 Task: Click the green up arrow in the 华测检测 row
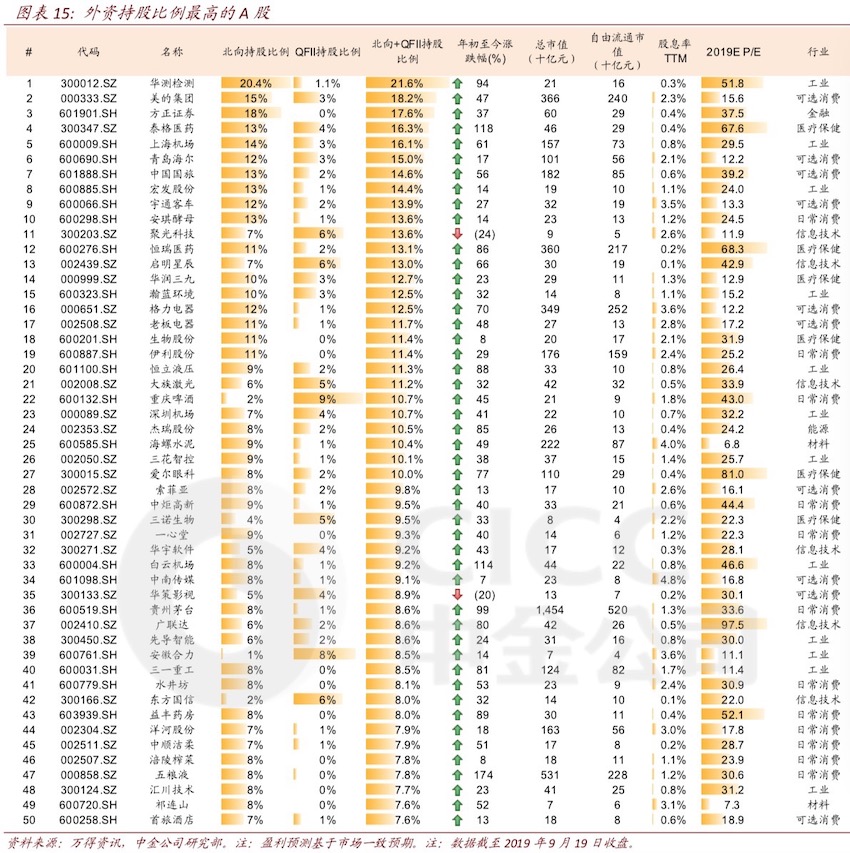coord(457,83)
